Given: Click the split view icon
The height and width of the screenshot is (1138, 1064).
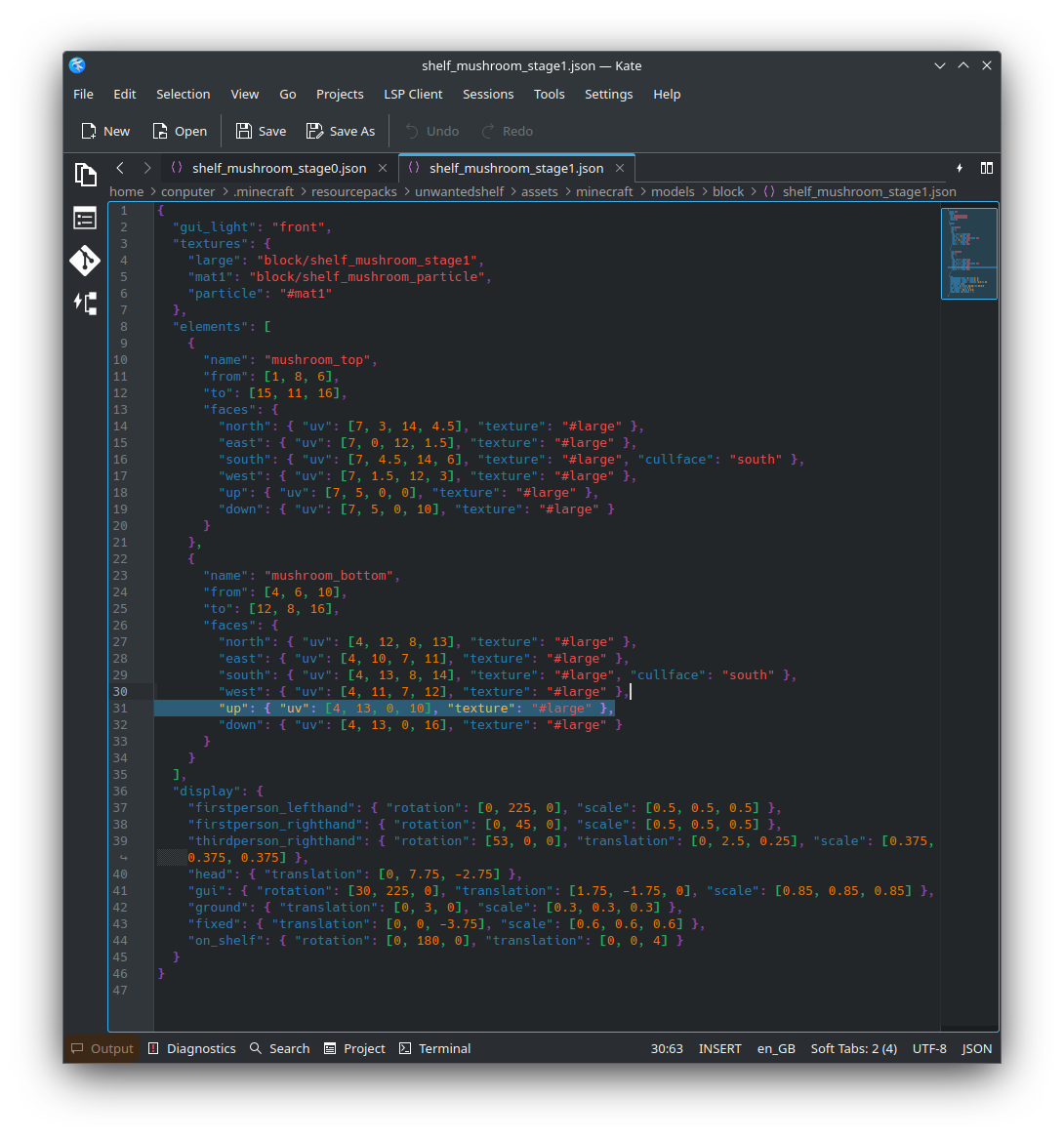Looking at the screenshot, I should [x=986, y=168].
